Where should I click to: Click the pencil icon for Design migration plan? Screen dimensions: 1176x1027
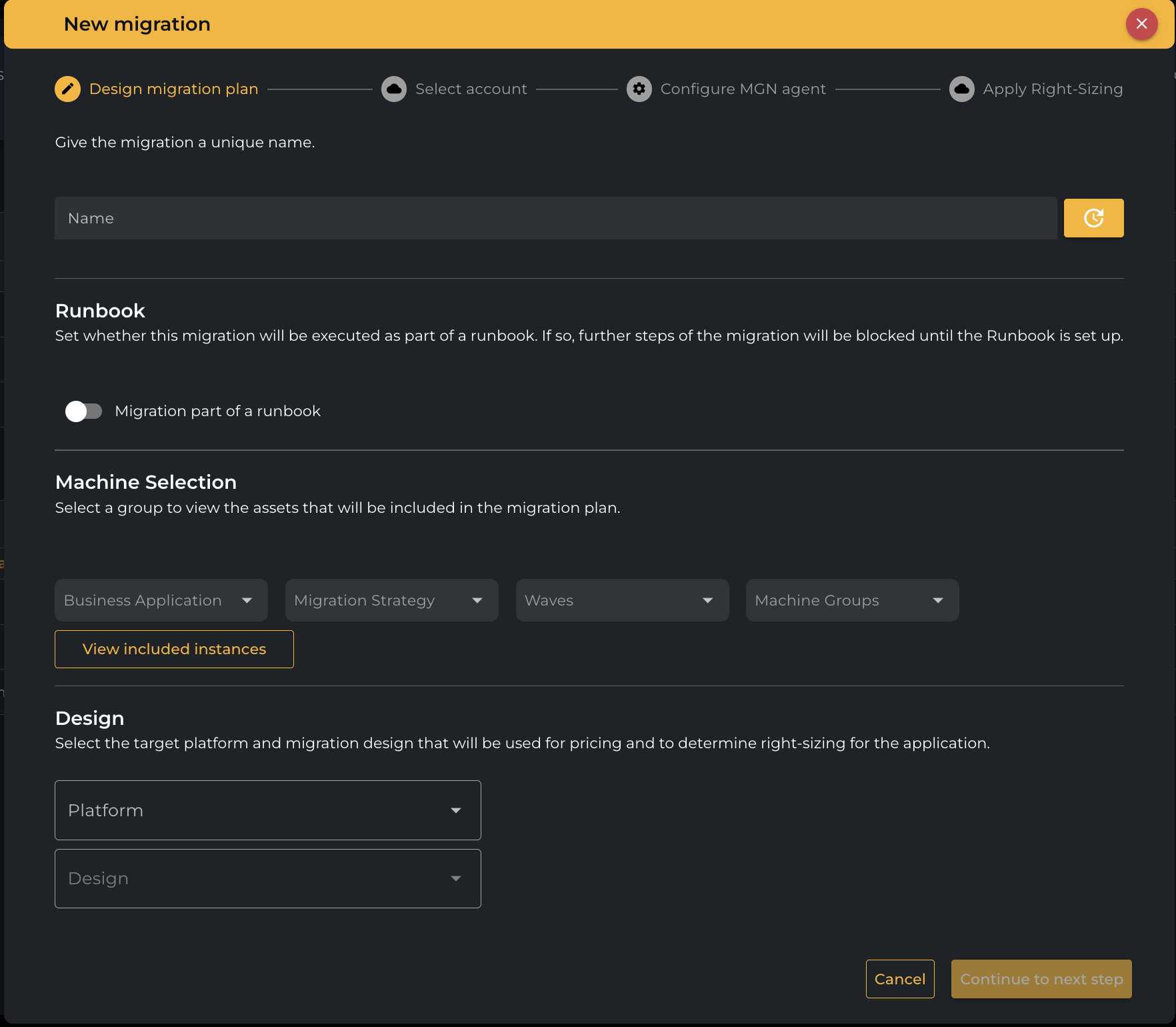67,89
